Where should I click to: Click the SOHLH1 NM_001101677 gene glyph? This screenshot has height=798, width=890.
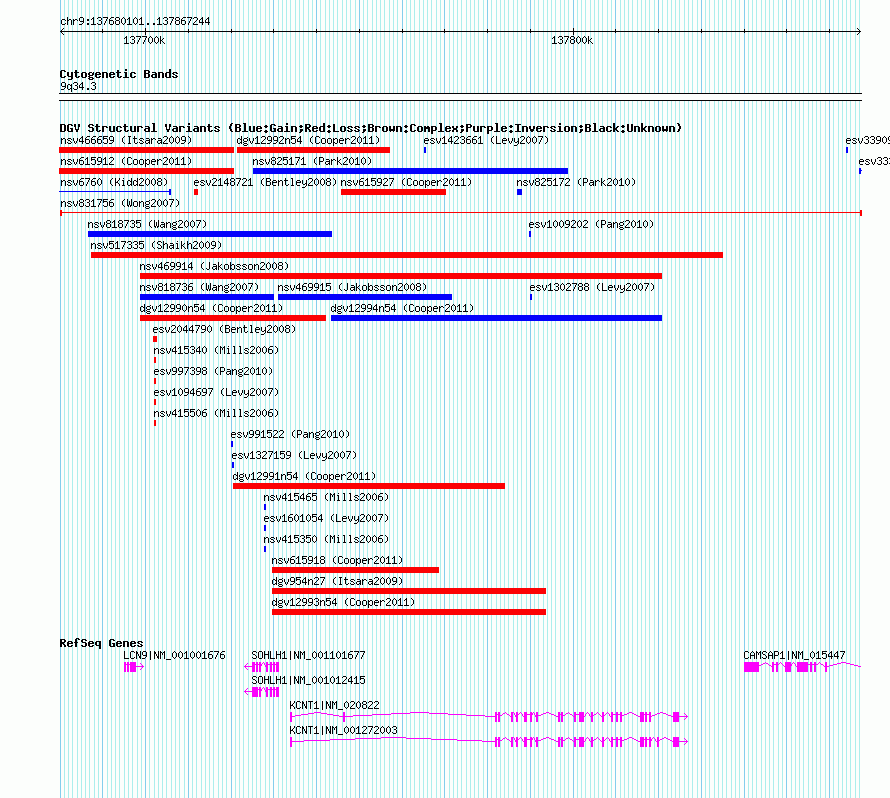(x=262, y=667)
